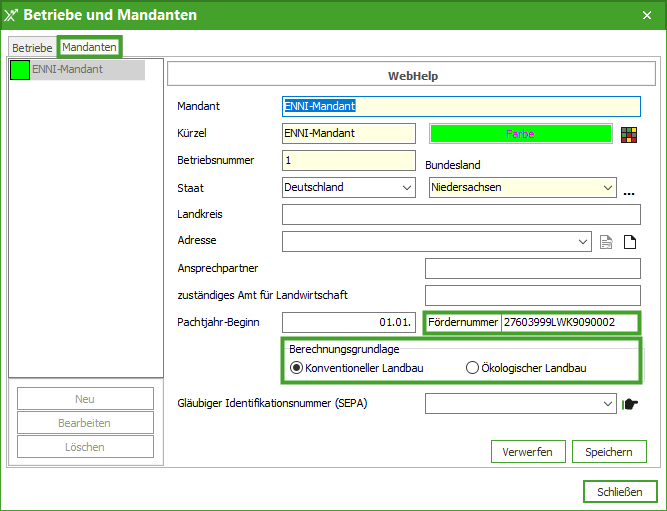The width and height of the screenshot is (667, 511).
Task: Click the edit address document icon
Action: [606, 241]
